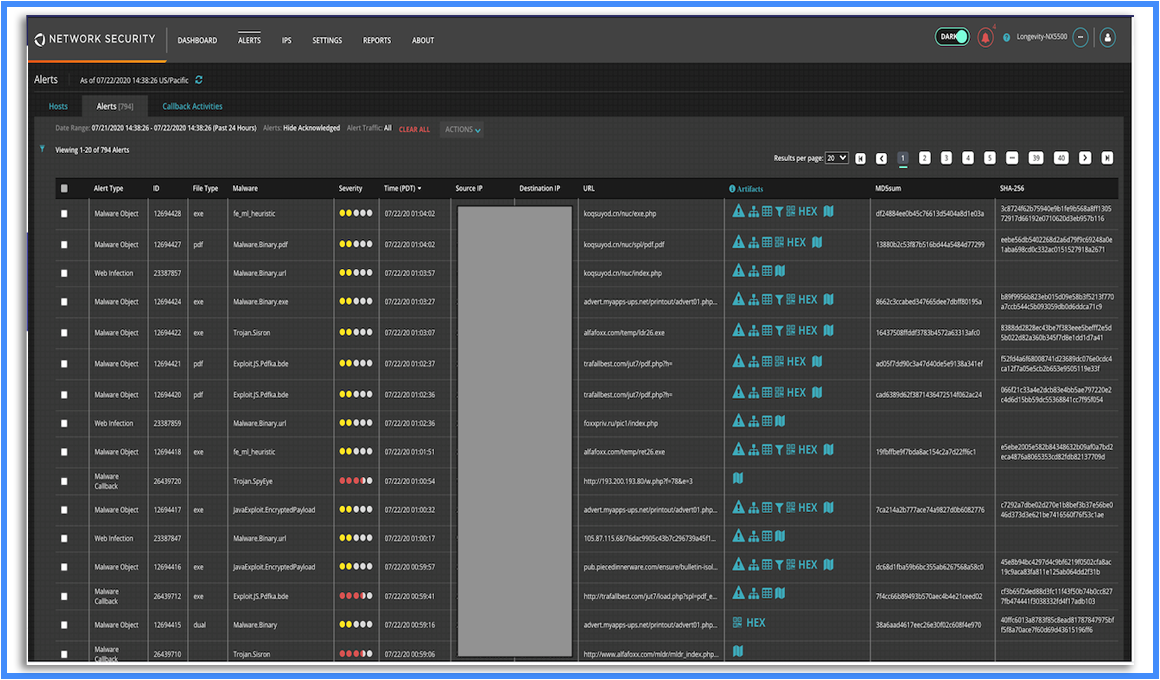Switch to the Callback Activities tab
This screenshot has height=680, width=1160.
tap(192, 106)
